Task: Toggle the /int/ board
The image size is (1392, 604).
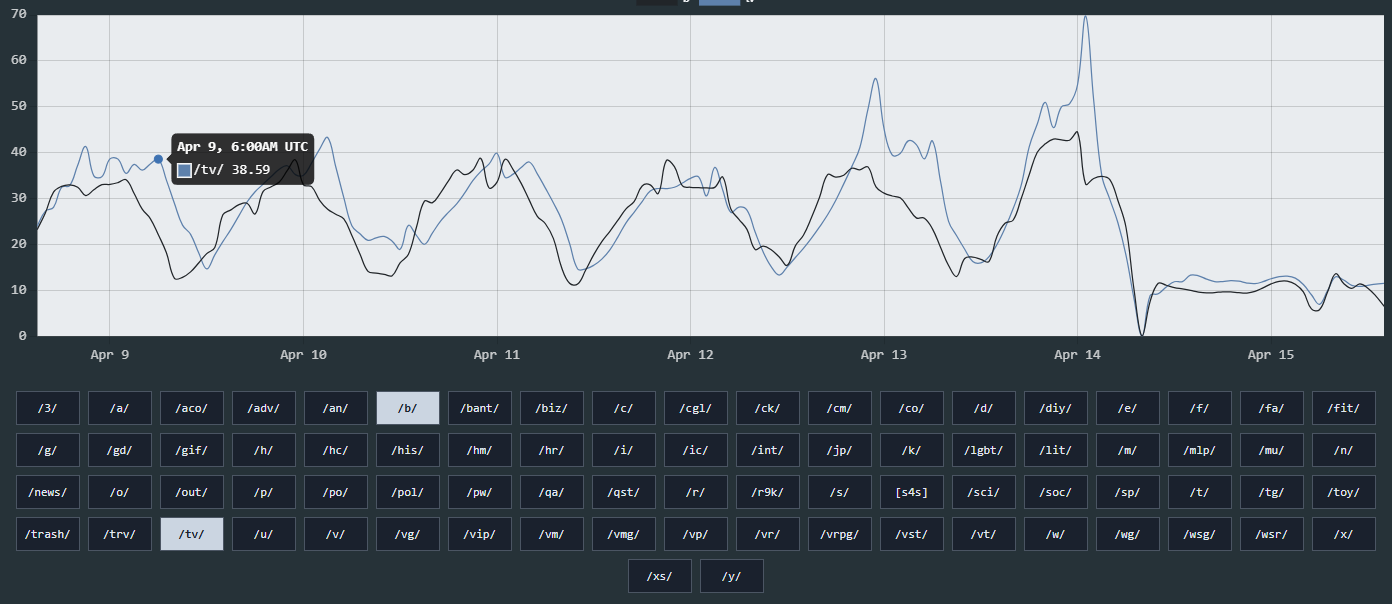Action: (x=768, y=450)
